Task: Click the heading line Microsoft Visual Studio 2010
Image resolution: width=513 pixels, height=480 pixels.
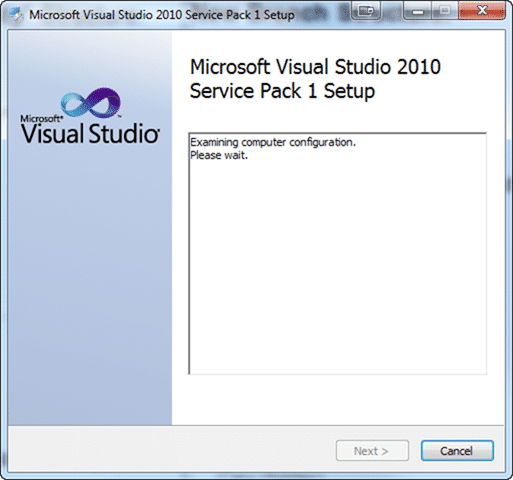Action: pos(315,67)
